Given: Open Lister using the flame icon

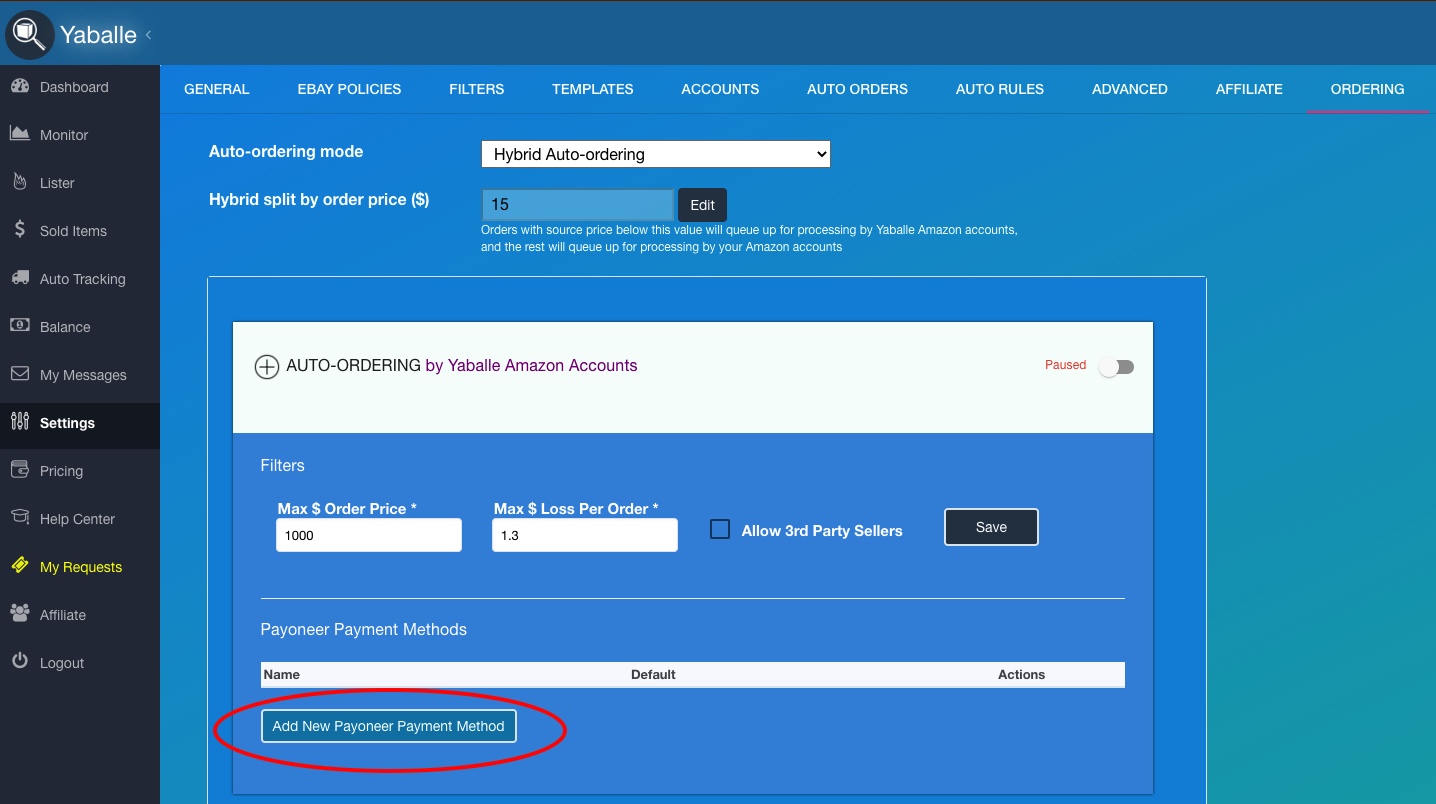Looking at the screenshot, I should [20, 182].
